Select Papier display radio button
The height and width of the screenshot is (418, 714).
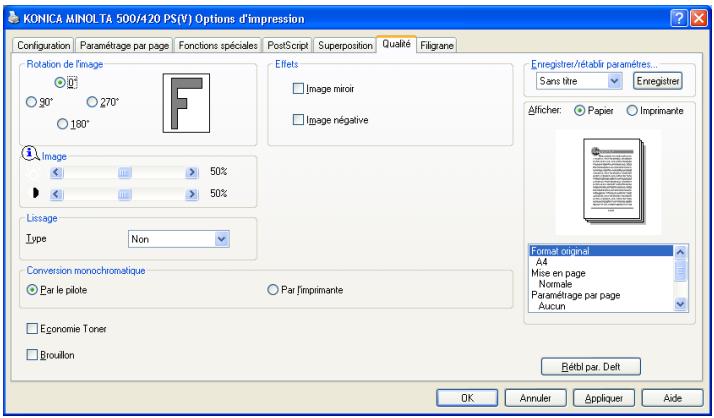point(579,111)
